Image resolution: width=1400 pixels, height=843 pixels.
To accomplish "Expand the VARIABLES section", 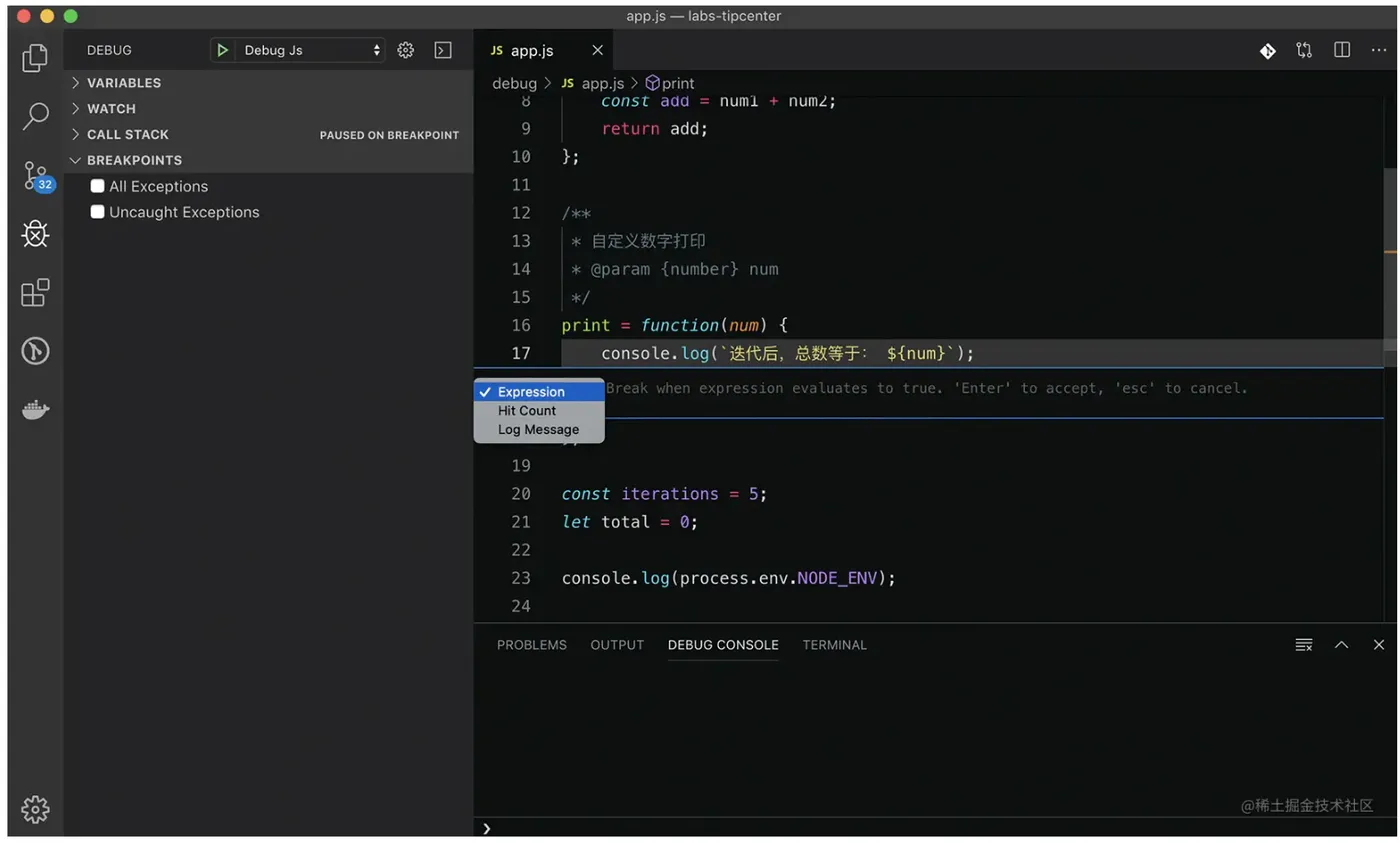I will pyautogui.click(x=269, y=83).
